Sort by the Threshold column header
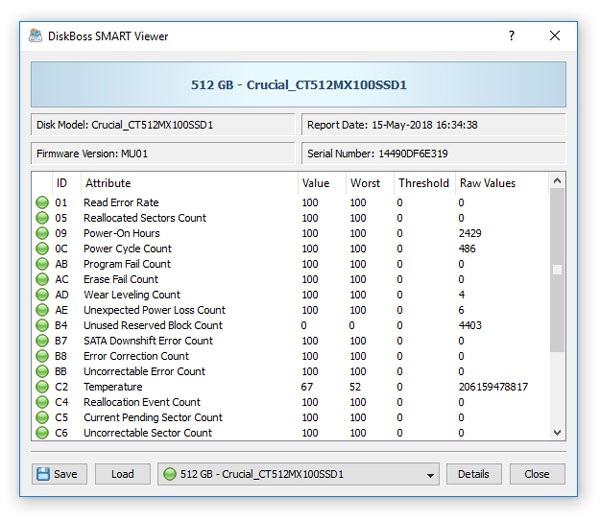 424,183
